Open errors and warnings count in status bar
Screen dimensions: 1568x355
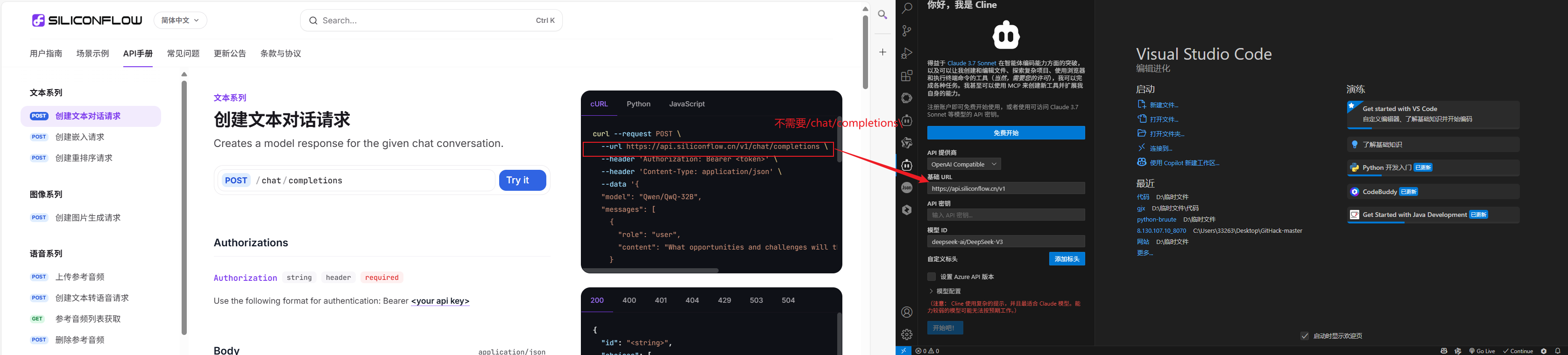click(927, 351)
